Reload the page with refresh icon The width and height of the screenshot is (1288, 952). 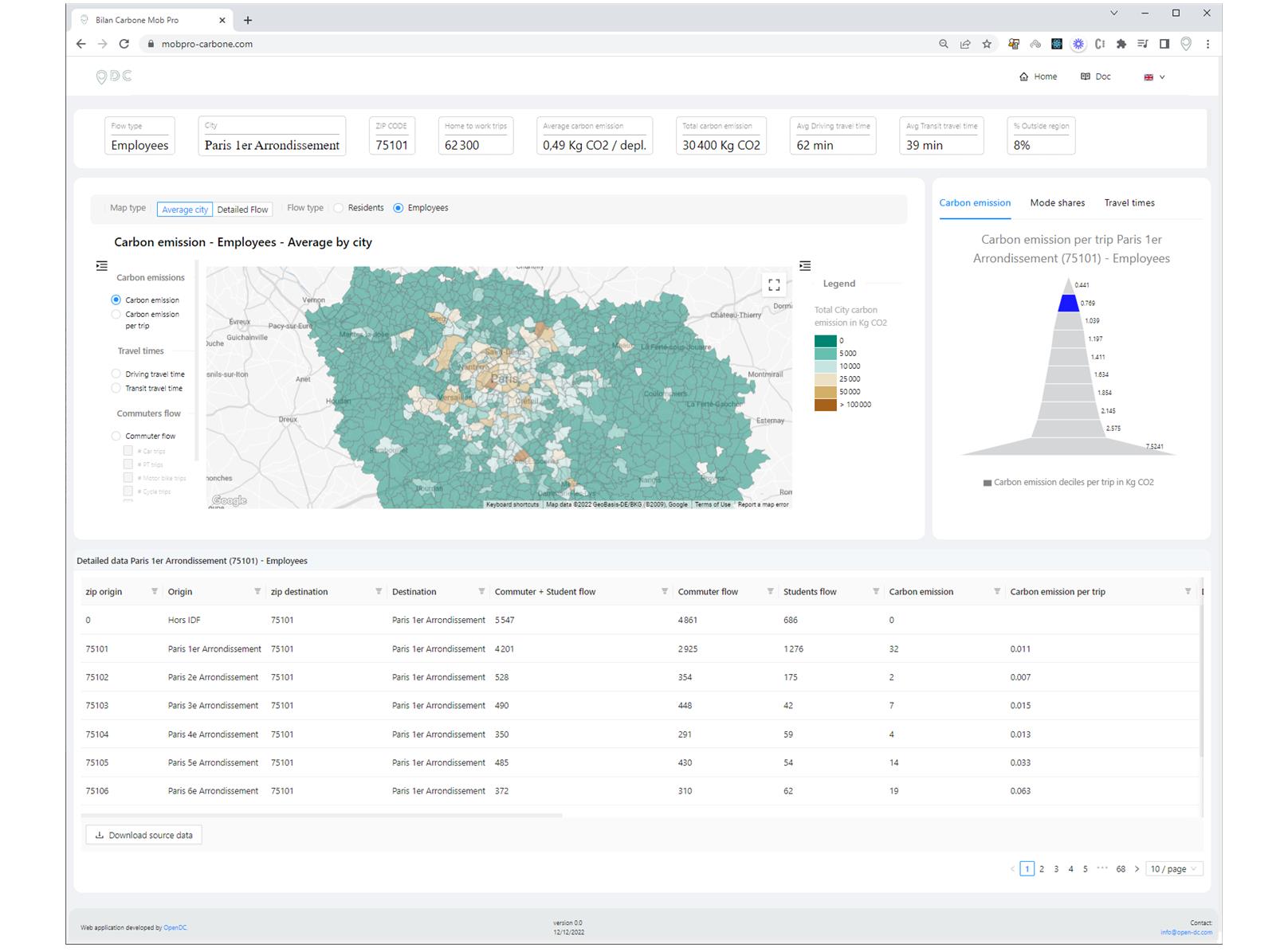click(x=124, y=44)
